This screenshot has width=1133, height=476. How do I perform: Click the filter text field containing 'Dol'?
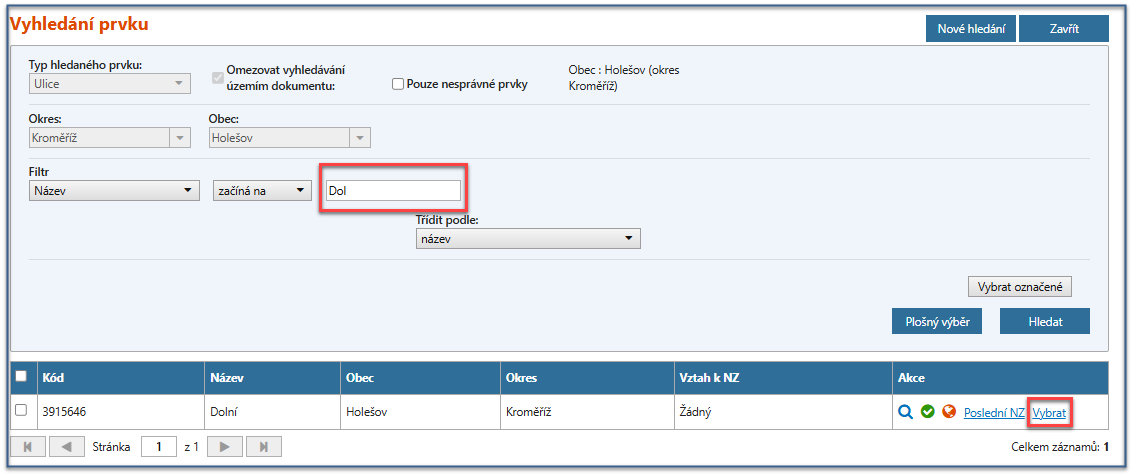pos(393,190)
